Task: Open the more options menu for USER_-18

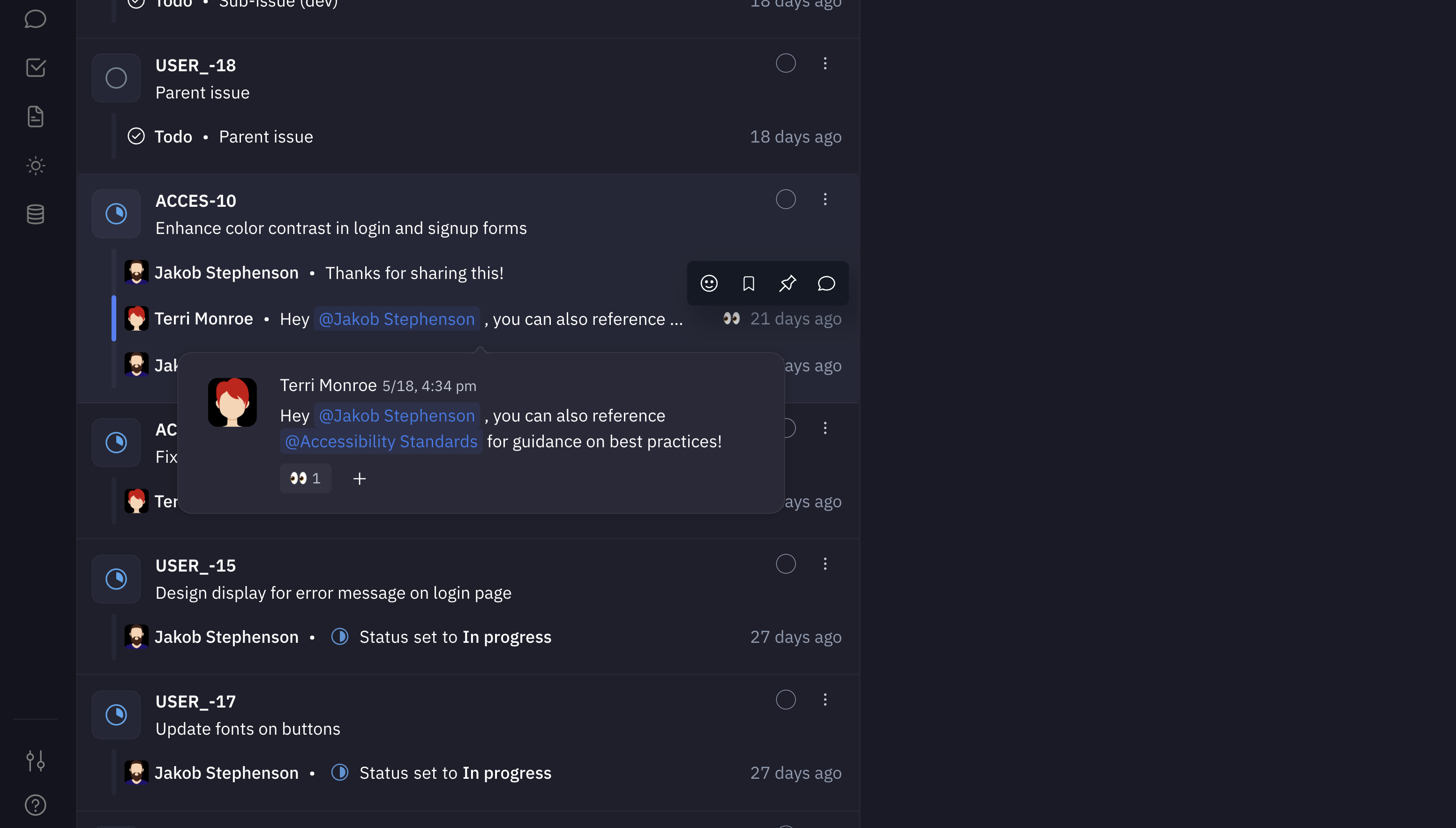Action: [x=825, y=63]
